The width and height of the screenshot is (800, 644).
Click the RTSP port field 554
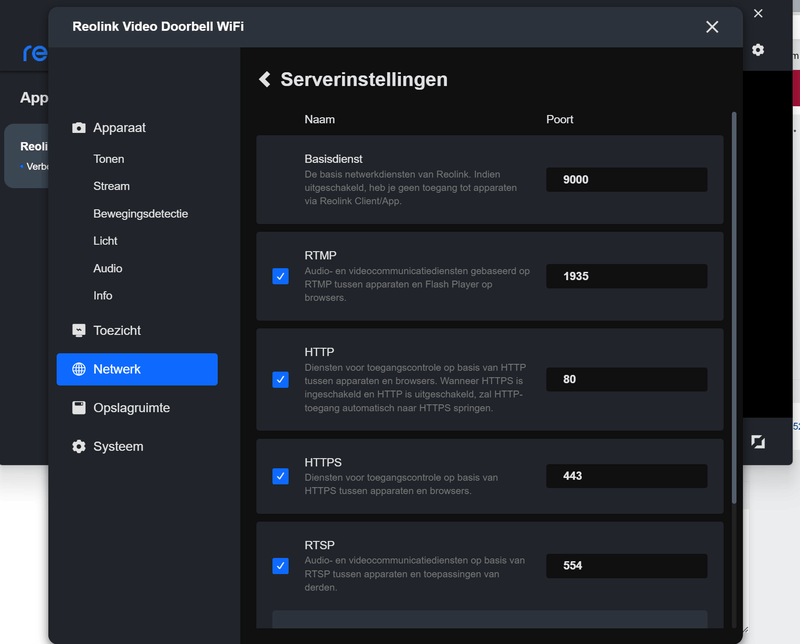626,566
